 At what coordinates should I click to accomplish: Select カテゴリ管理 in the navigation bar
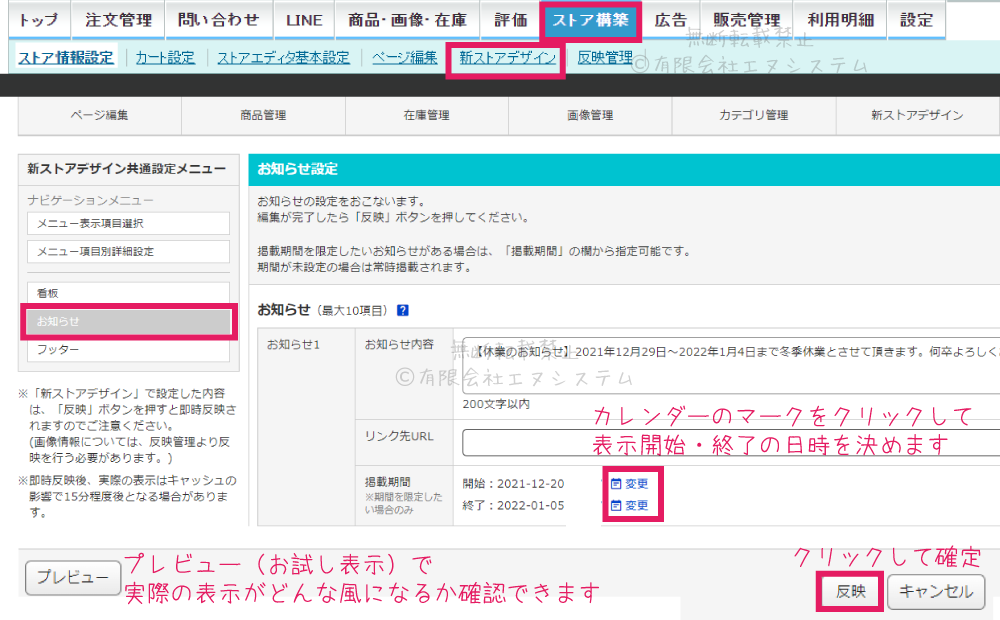pos(754,115)
